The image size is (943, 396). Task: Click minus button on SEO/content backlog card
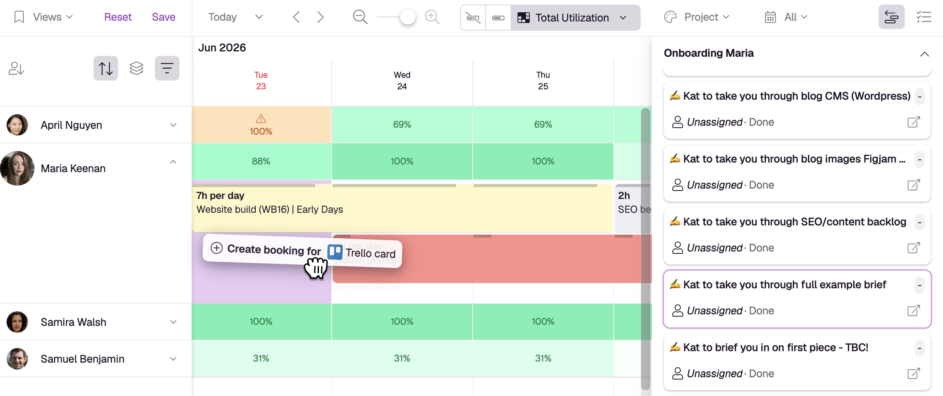[x=920, y=222]
